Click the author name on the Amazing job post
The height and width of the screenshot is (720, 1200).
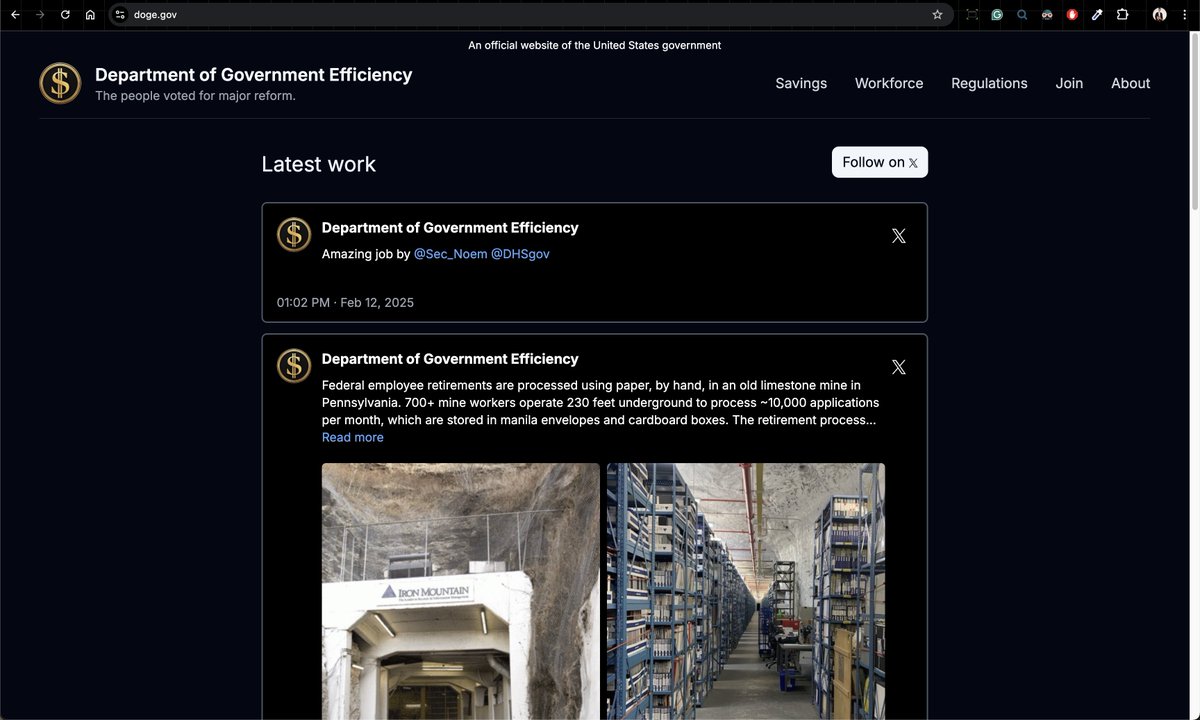pos(450,227)
